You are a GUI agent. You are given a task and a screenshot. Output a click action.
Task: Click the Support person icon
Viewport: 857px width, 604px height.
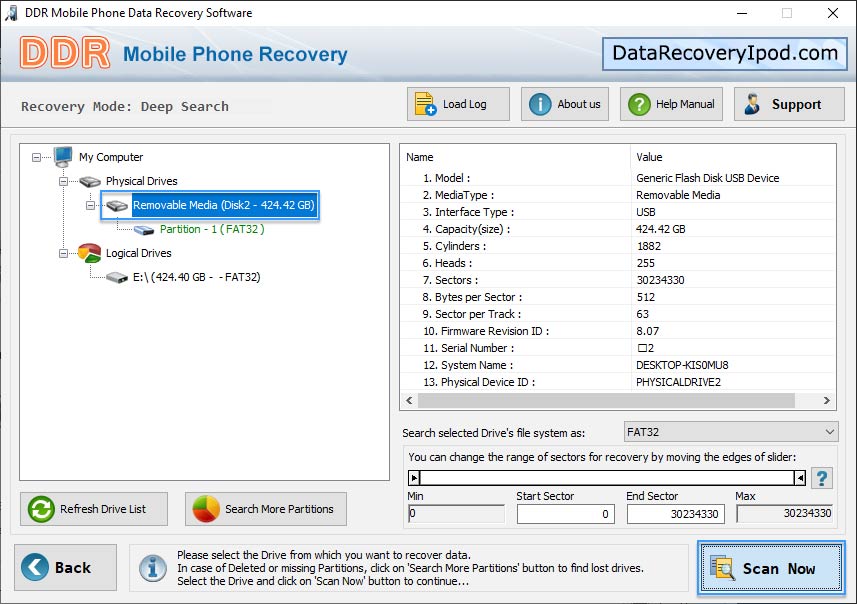click(752, 104)
